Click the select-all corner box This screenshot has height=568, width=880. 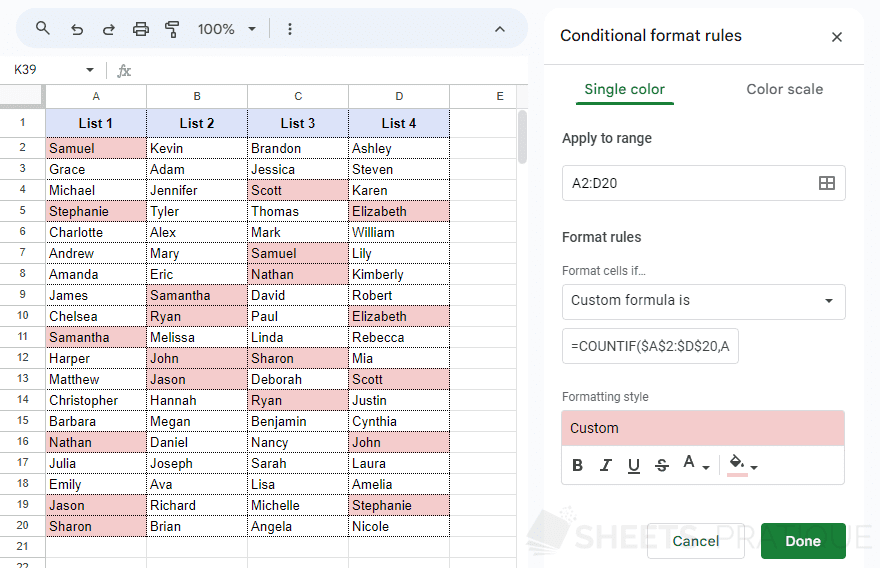click(x=22, y=96)
